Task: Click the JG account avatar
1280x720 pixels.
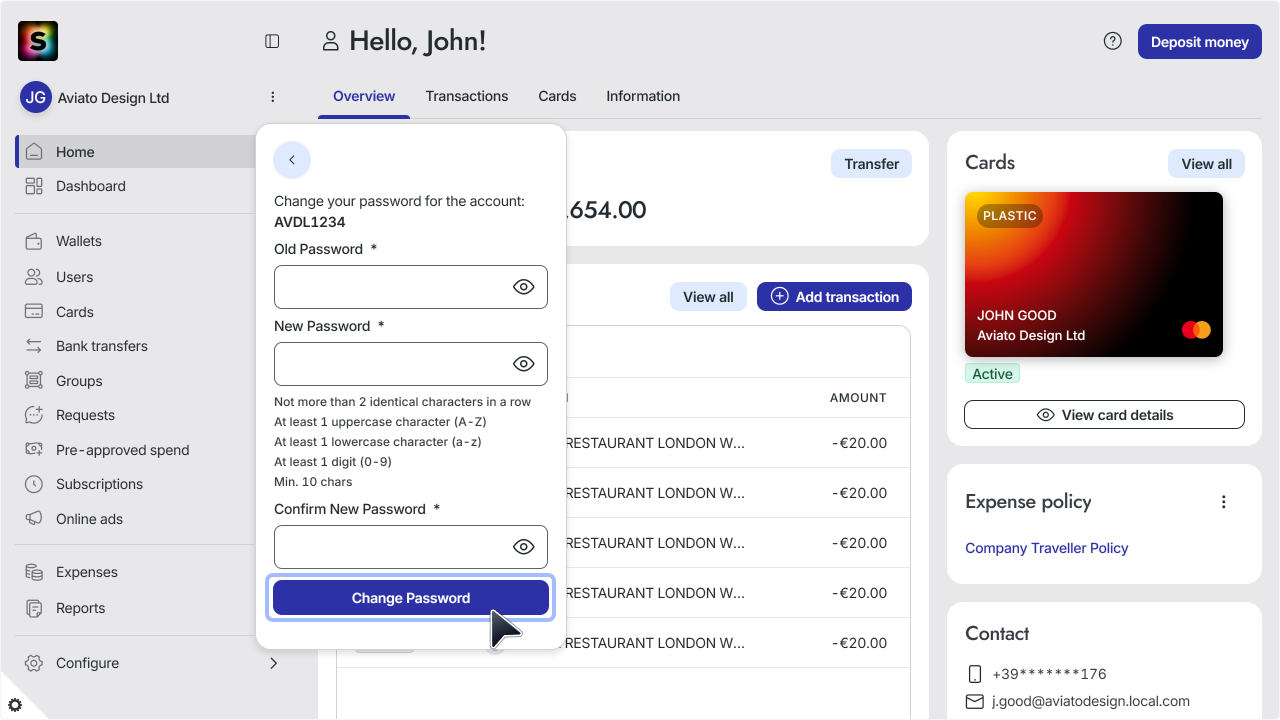Action: (x=36, y=97)
